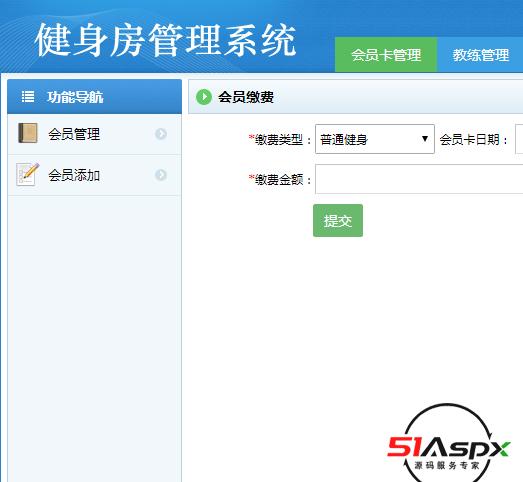The height and width of the screenshot is (482, 523).
Task: Click the 缴费金额 input field
Action: [419, 179]
